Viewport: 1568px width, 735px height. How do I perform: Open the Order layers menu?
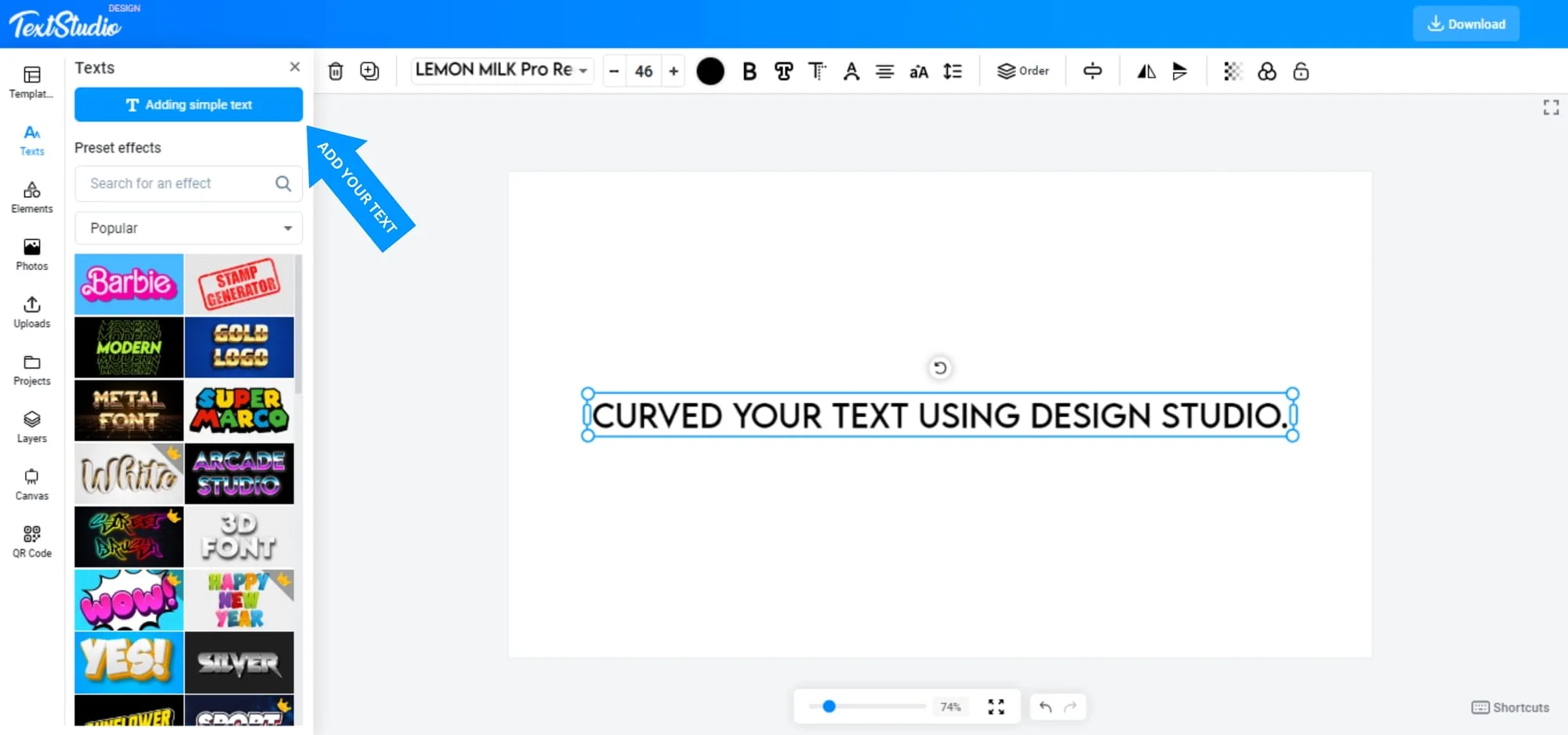point(1022,71)
